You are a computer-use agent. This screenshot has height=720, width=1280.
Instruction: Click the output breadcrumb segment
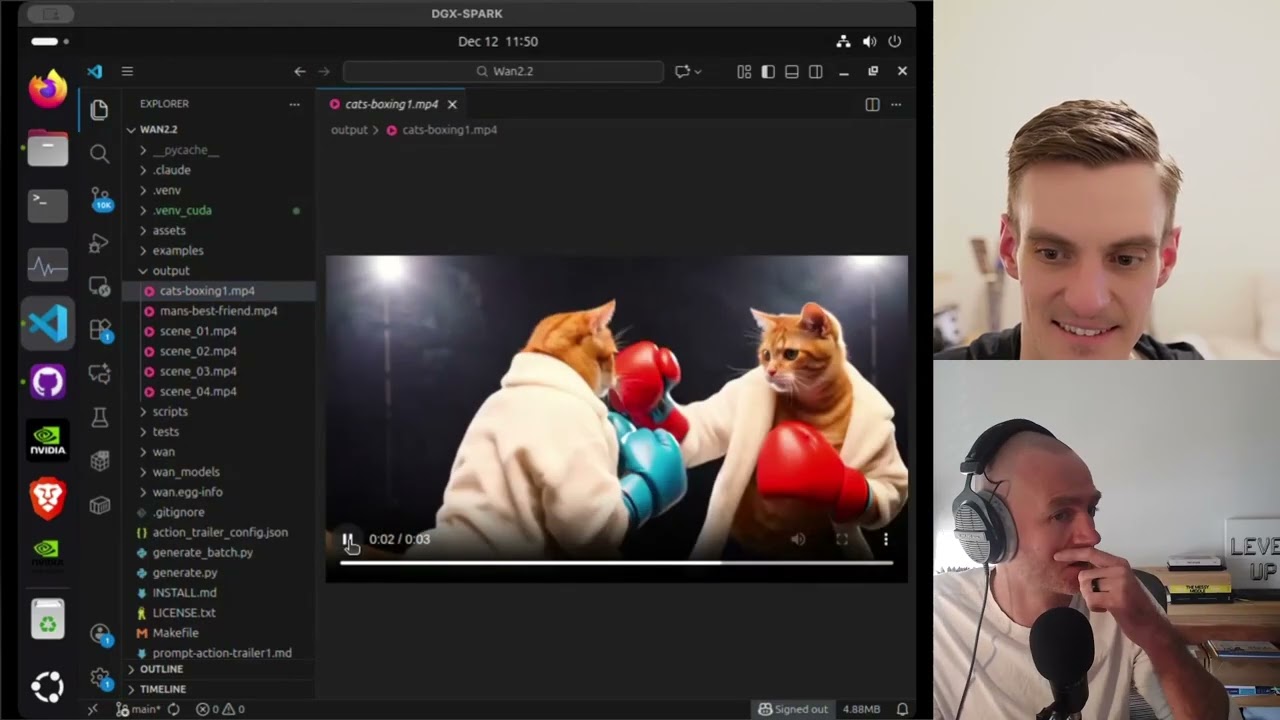click(349, 130)
